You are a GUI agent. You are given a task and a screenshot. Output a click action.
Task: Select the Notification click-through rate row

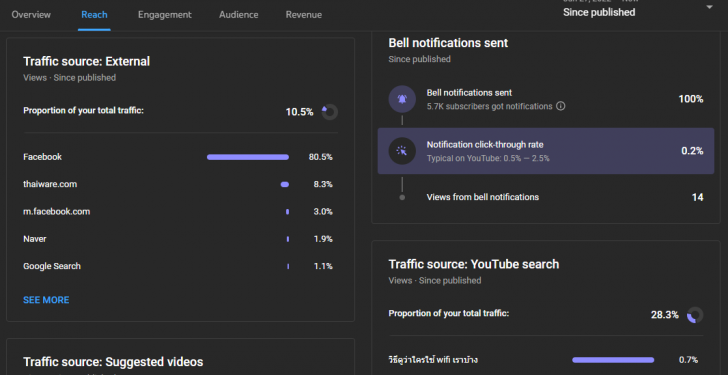pyautogui.click(x=546, y=151)
